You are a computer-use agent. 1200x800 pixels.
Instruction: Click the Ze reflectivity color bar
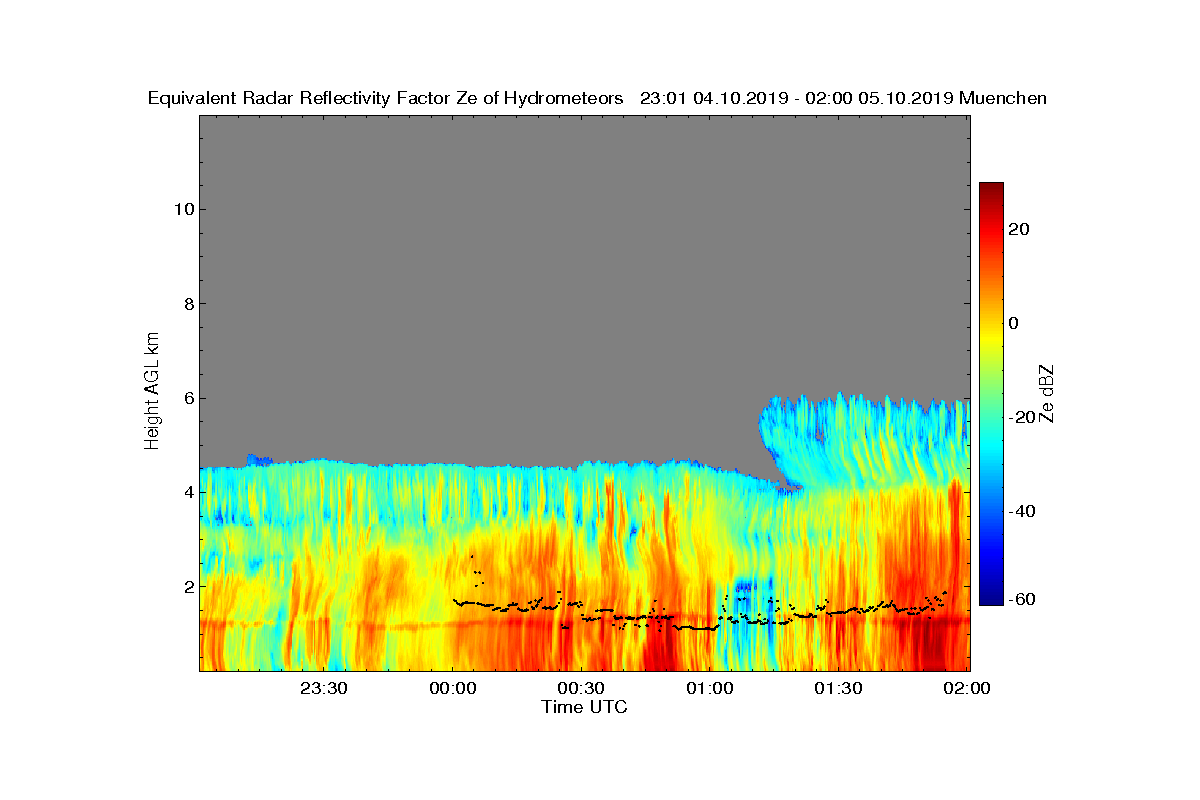[991, 393]
